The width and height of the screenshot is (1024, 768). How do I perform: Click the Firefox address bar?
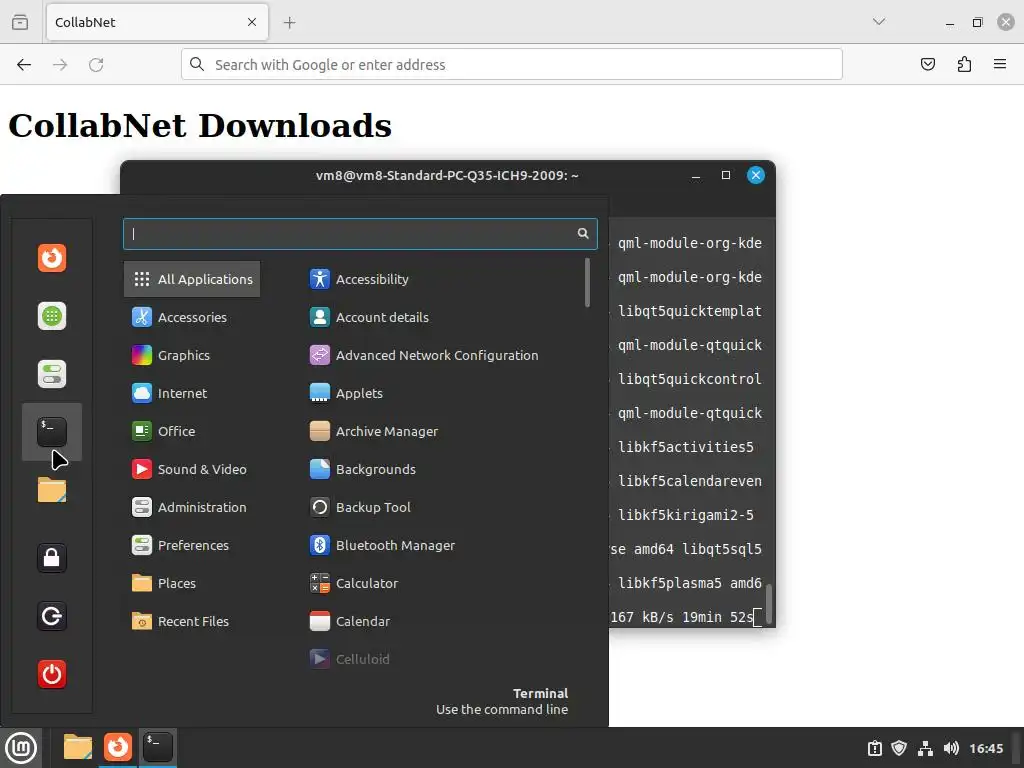click(x=511, y=65)
